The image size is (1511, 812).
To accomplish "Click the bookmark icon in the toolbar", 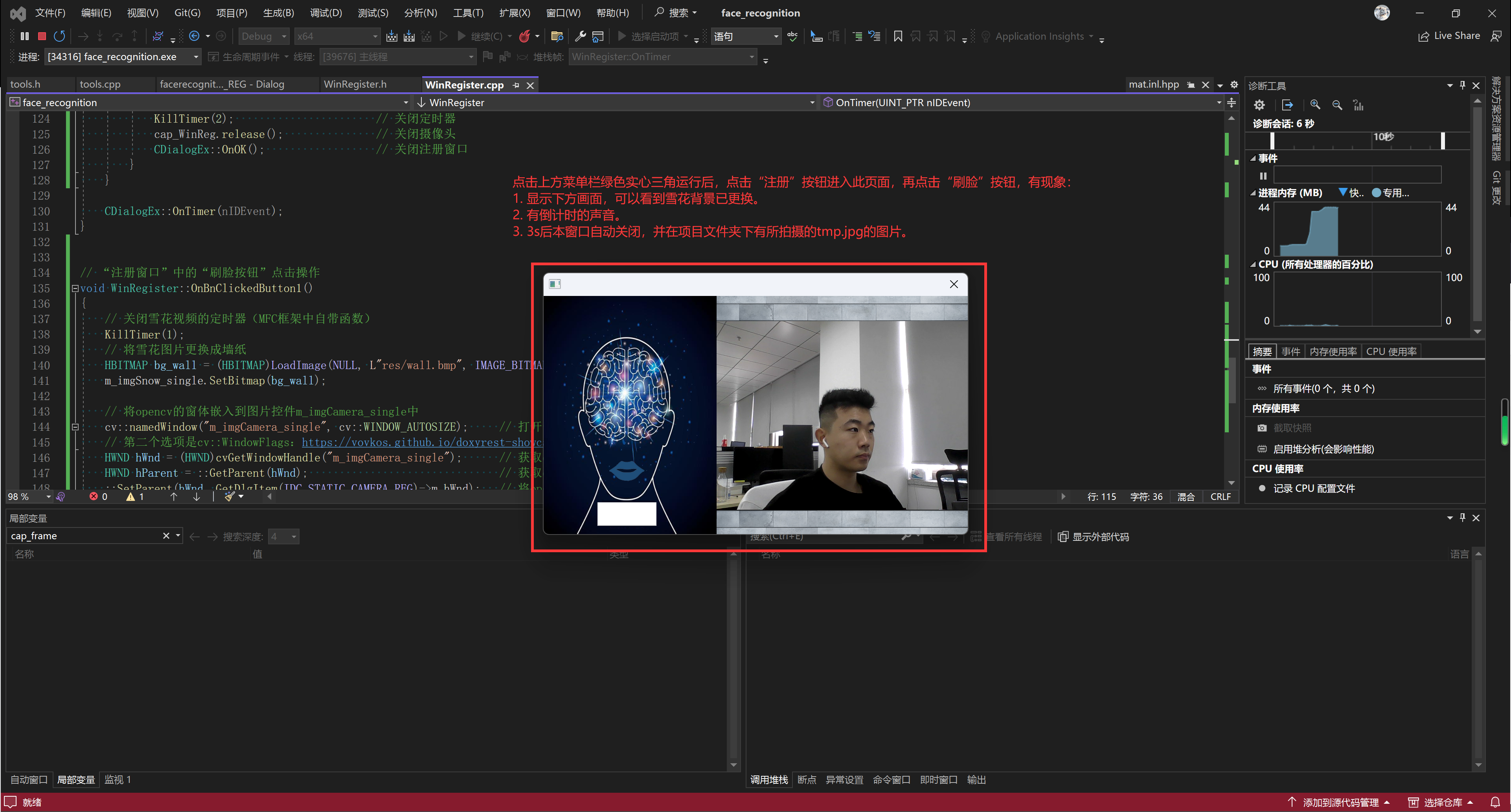I will click(x=897, y=37).
